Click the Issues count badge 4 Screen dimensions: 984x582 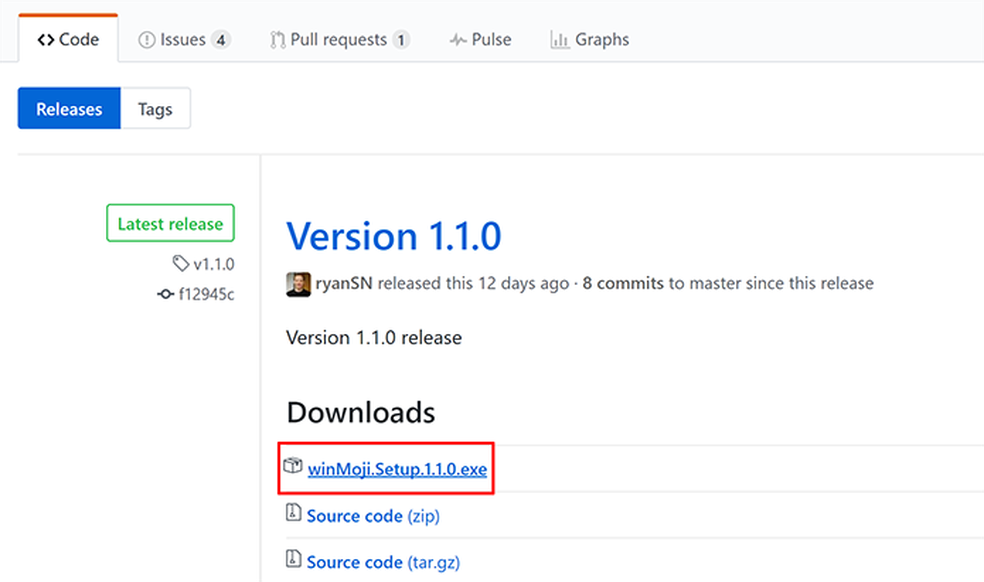click(221, 40)
